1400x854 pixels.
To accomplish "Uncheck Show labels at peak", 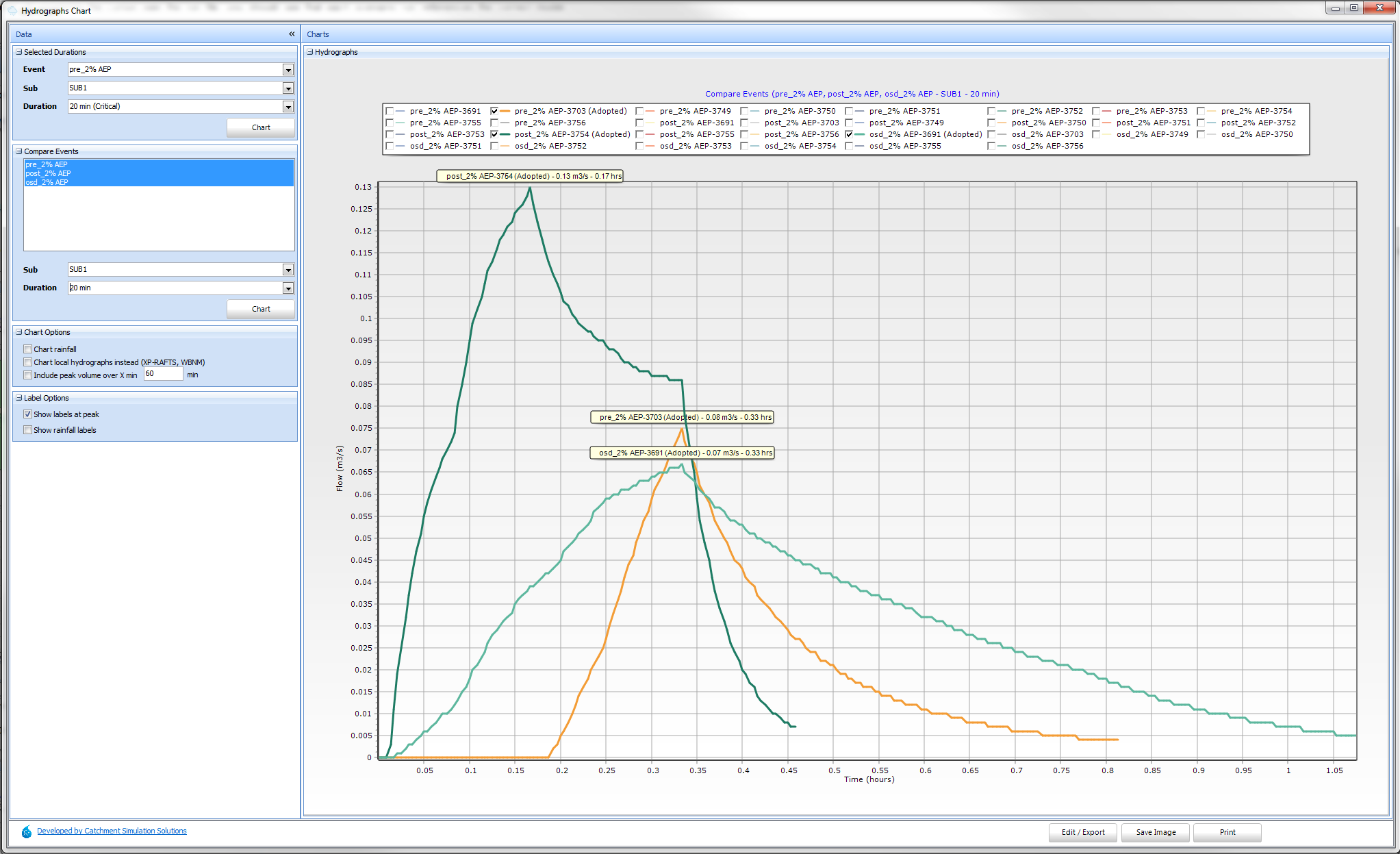I will [28, 414].
